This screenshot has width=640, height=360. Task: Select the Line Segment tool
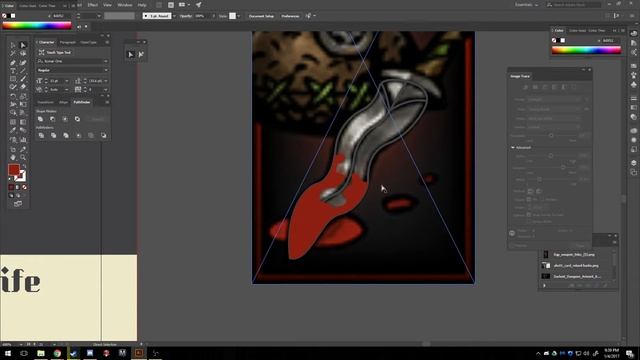pyautogui.click(x=23, y=71)
